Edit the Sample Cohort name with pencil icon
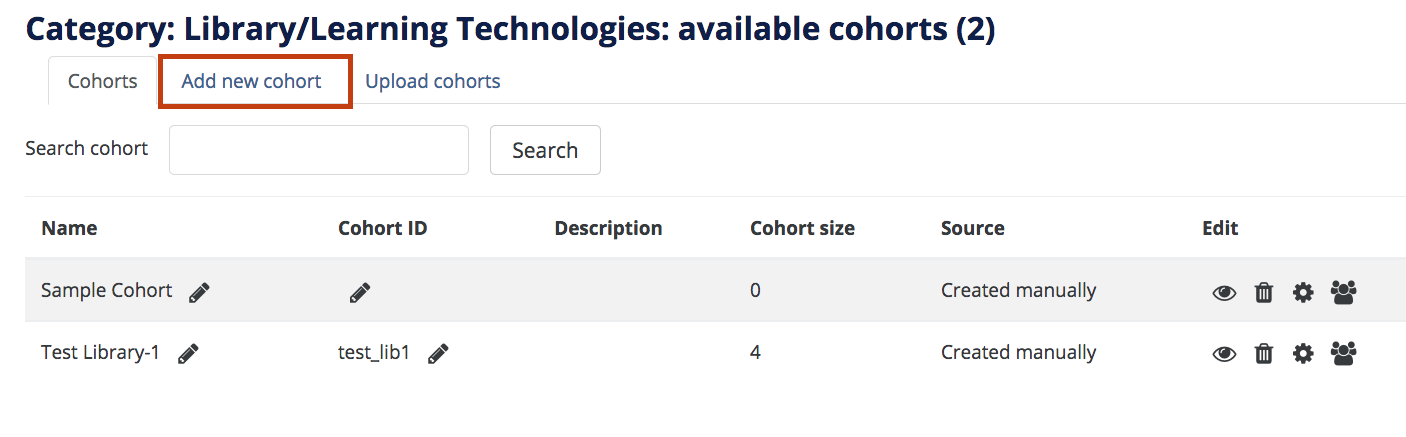 click(199, 292)
